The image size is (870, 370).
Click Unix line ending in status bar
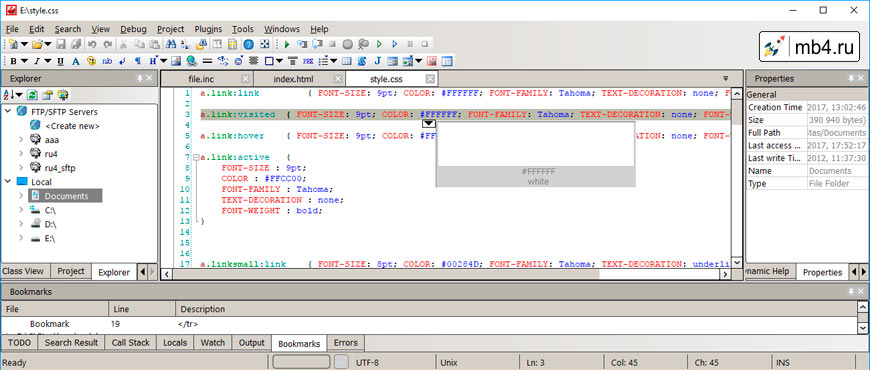(448, 363)
